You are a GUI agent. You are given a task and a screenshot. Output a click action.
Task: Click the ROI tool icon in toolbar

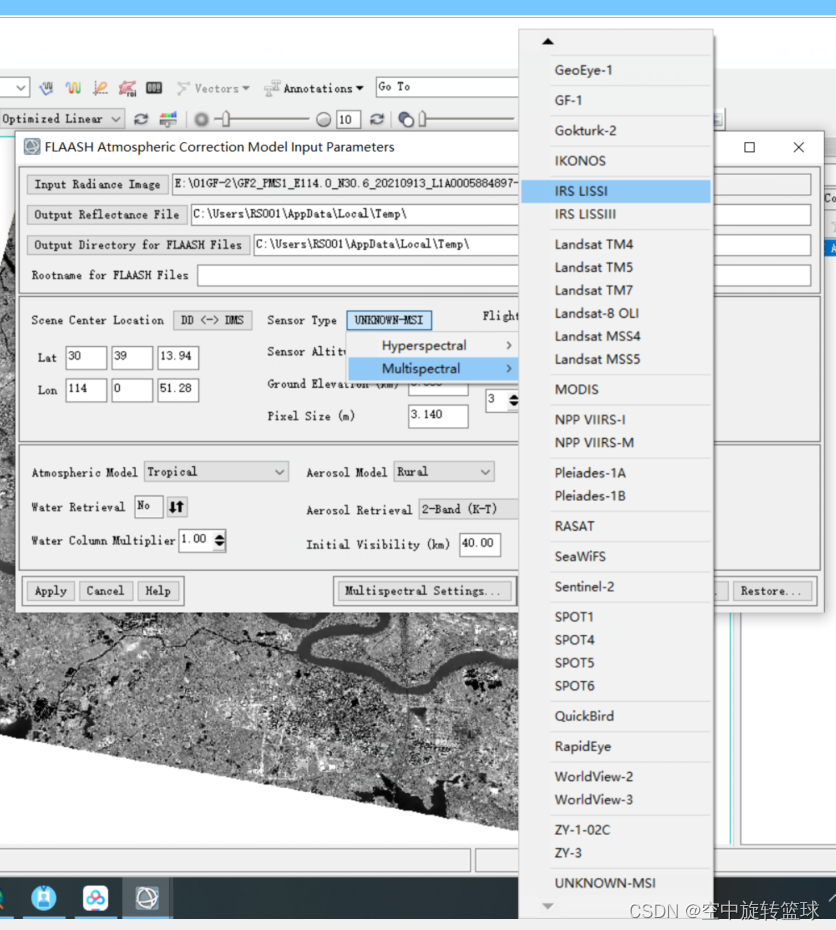pyautogui.click(x=128, y=88)
